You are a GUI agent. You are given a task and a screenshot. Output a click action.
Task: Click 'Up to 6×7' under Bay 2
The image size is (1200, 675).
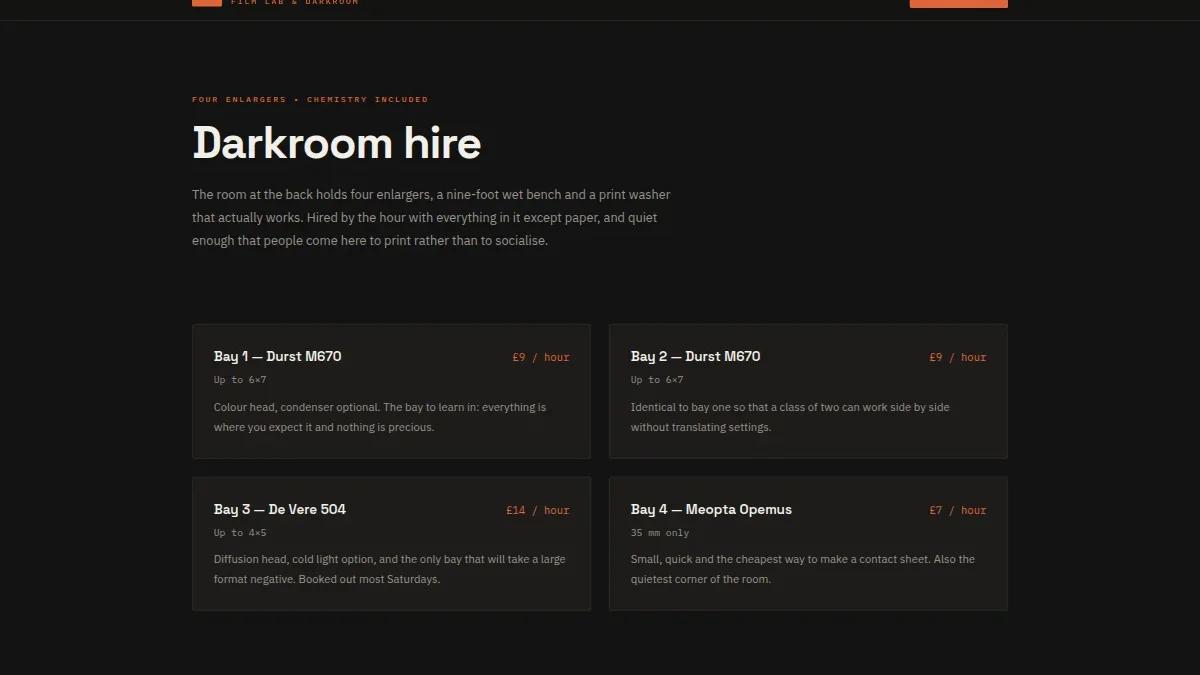pyautogui.click(x=657, y=380)
